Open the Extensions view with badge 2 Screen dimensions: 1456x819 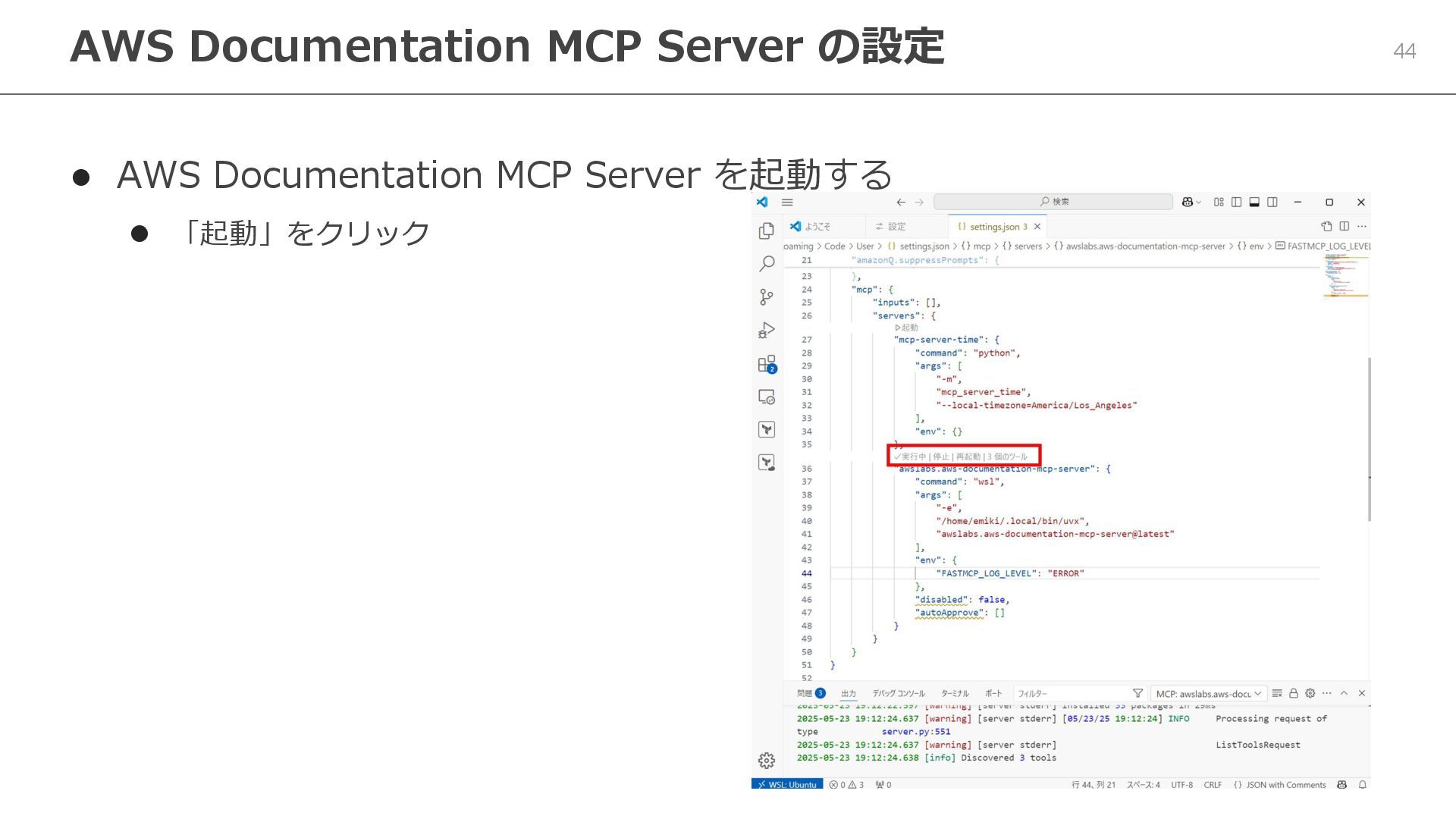[767, 364]
